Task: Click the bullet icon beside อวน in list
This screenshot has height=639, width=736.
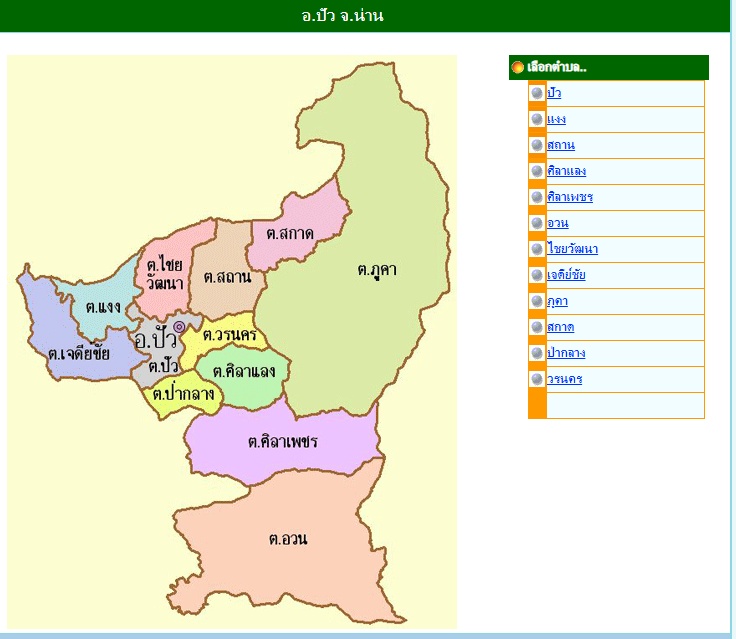Action: (537, 223)
